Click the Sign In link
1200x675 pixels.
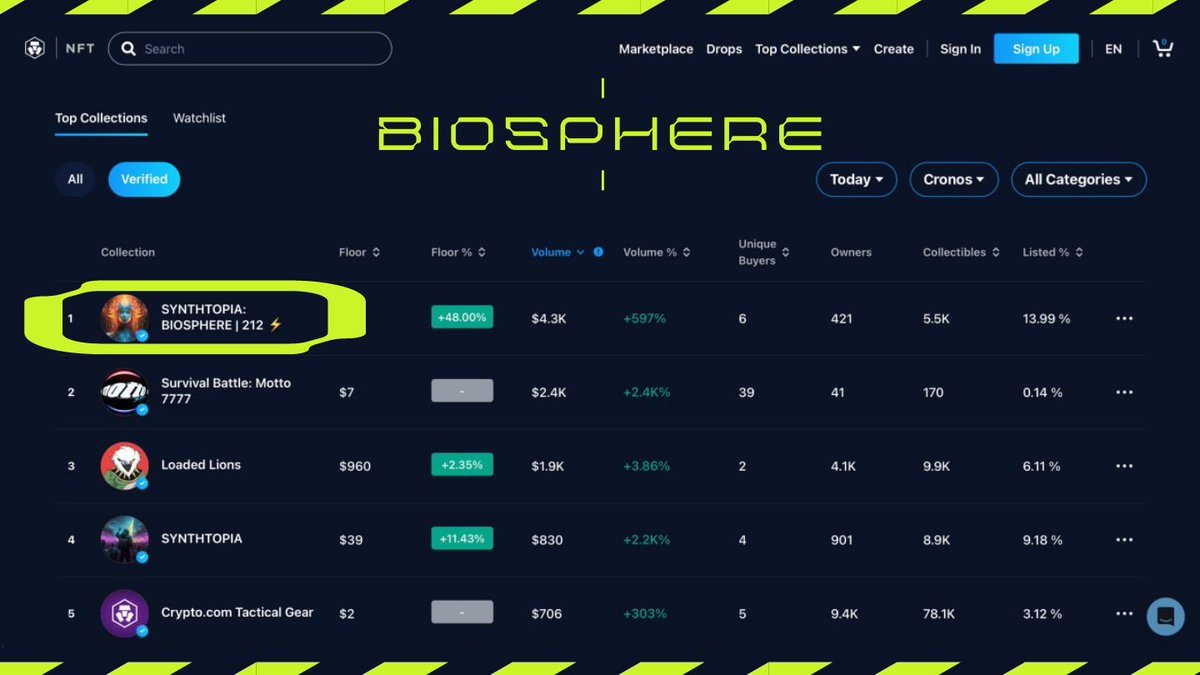coord(960,48)
